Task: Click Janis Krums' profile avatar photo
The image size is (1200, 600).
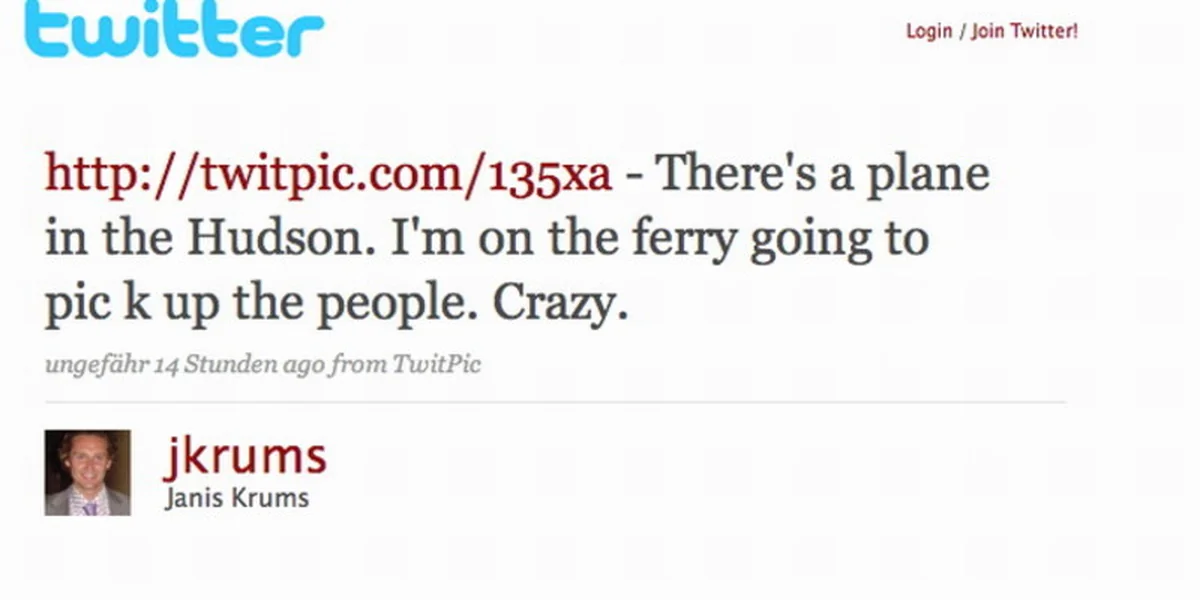Action: tap(88, 472)
